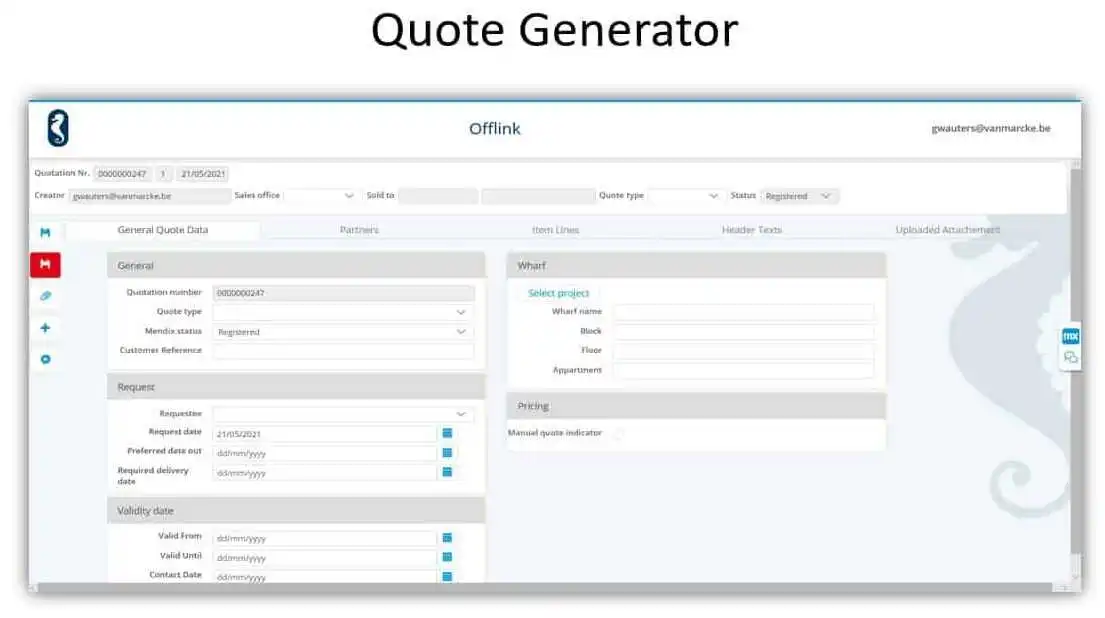Click the Block input field
The width and height of the screenshot is (1105, 618).
(x=743, y=331)
